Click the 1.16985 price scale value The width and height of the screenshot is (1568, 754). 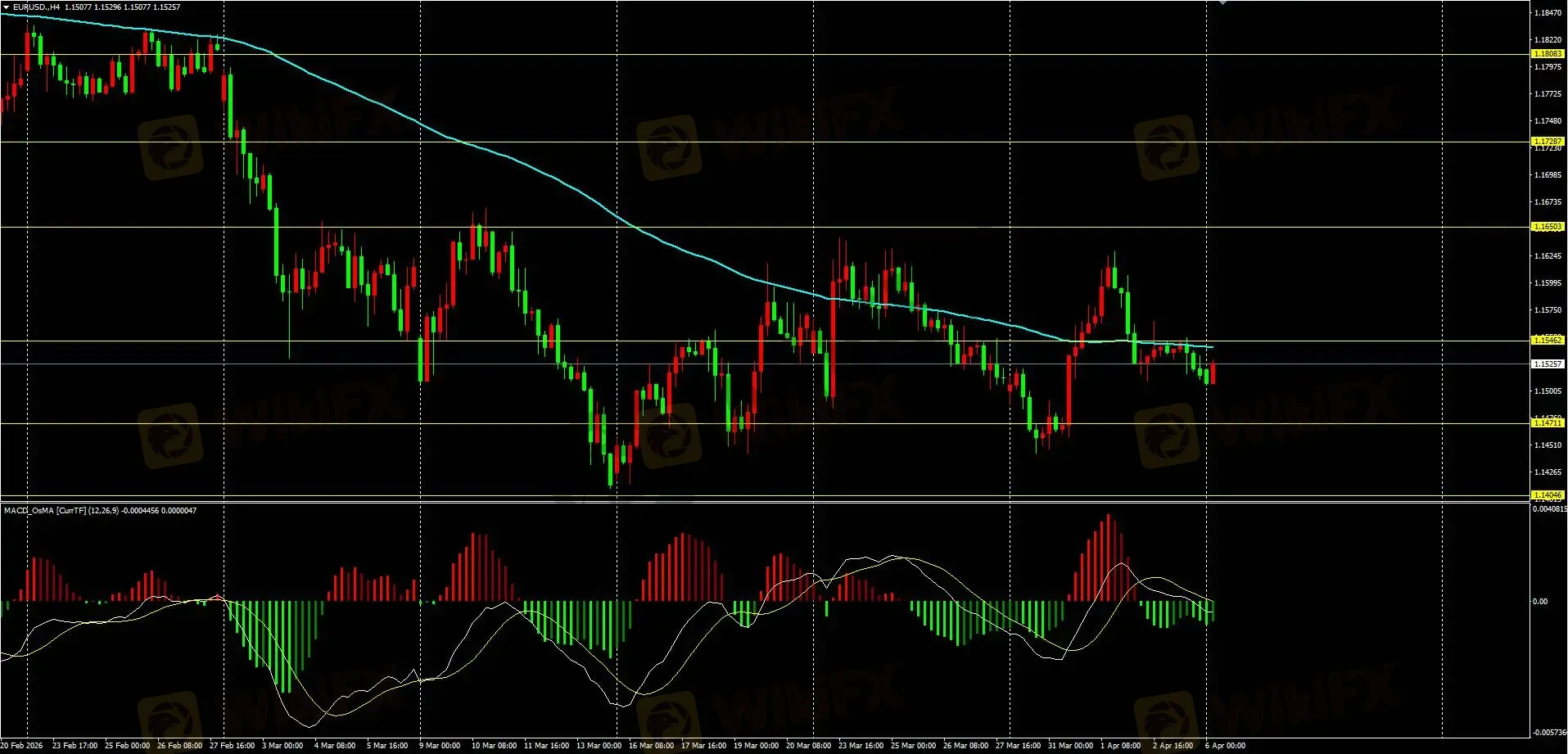point(1548,175)
